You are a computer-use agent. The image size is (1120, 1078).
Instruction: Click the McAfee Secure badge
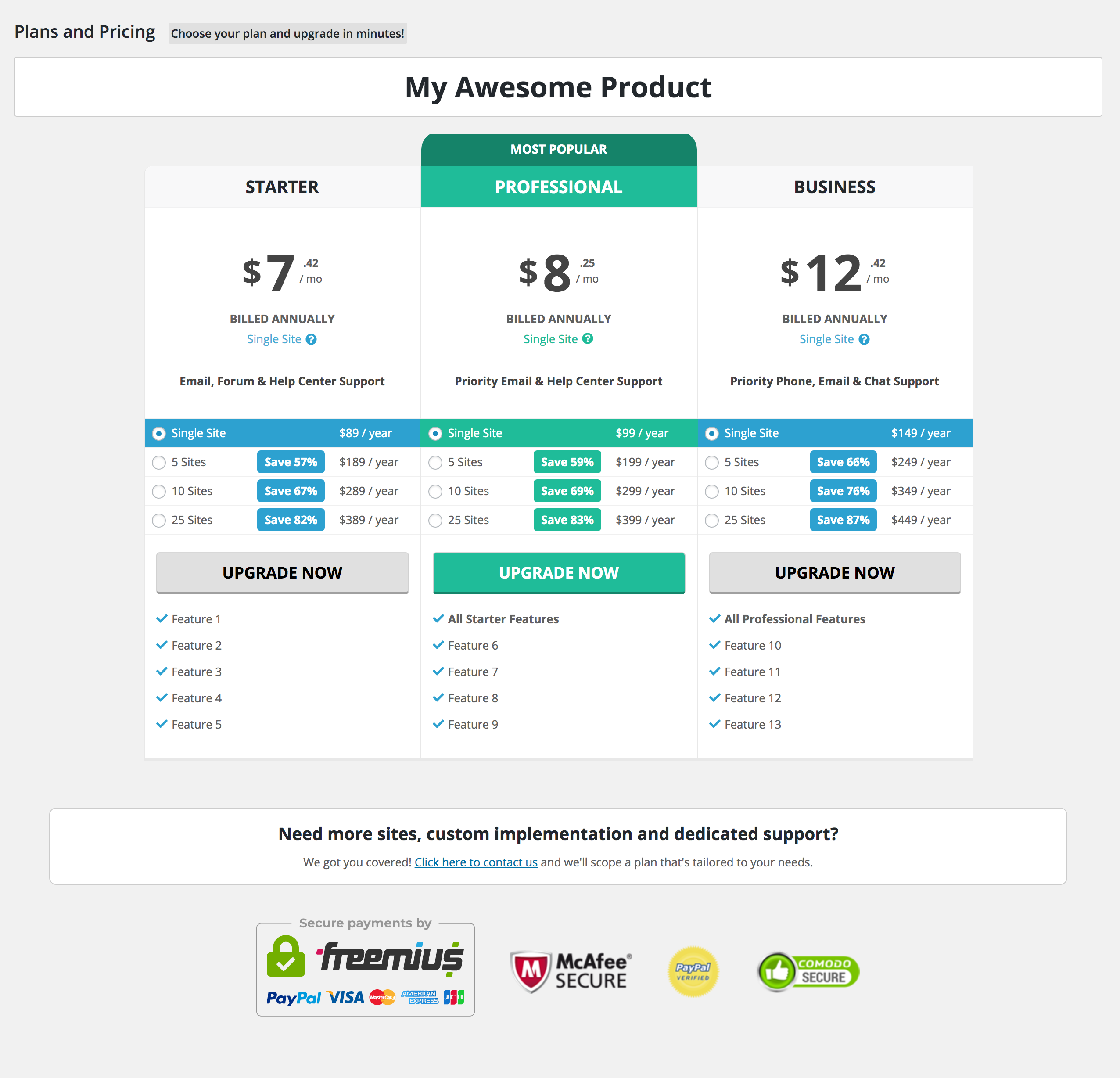point(570,971)
